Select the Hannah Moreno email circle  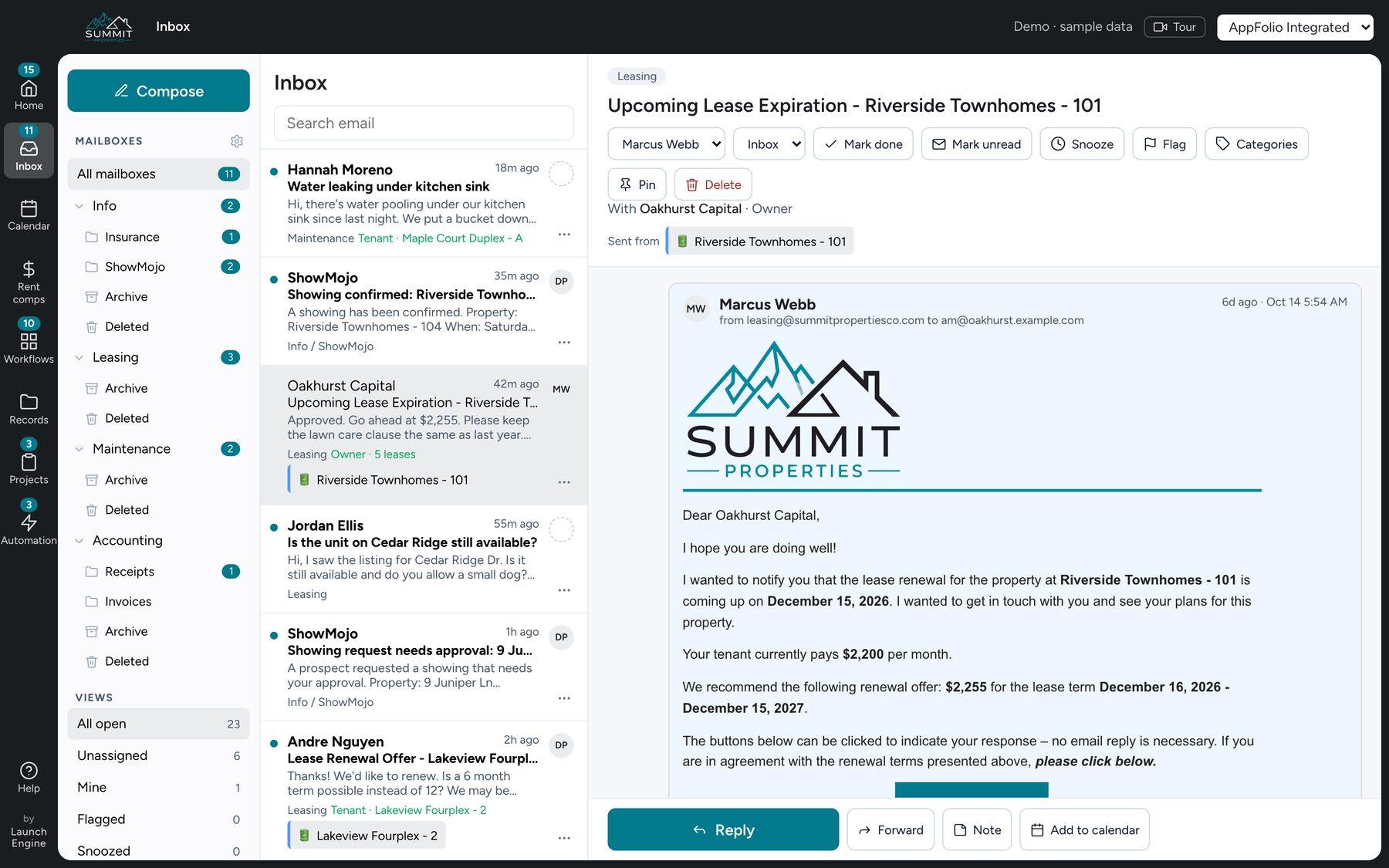[561, 174]
